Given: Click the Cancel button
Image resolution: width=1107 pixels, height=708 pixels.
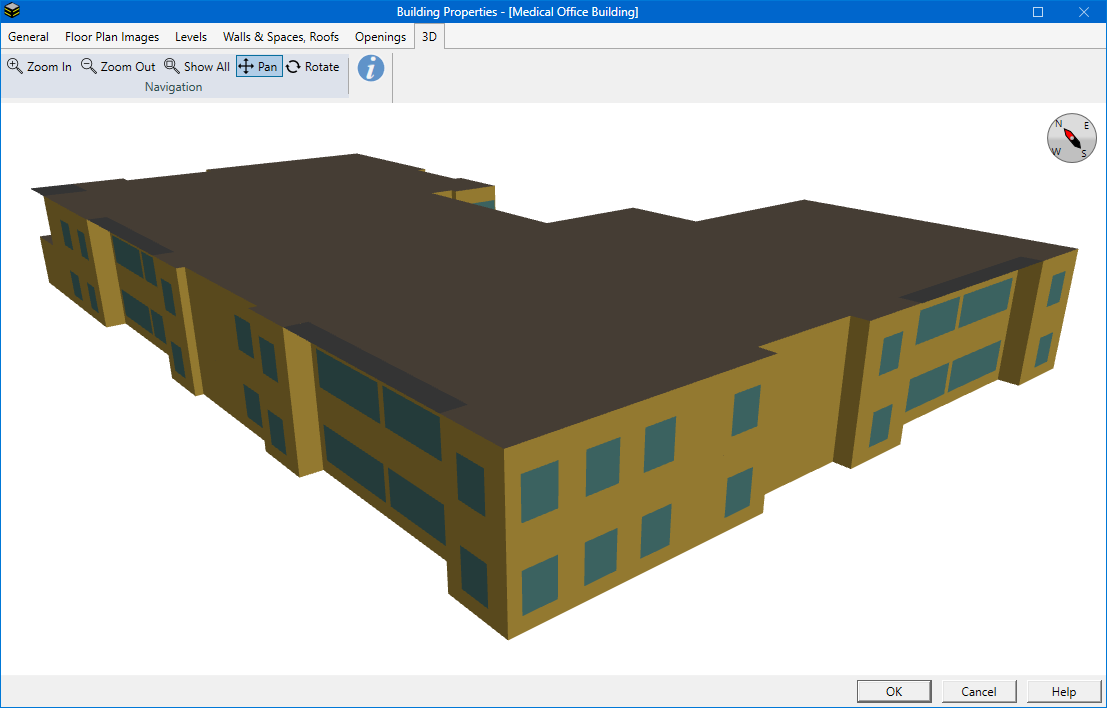Looking at the screenshot, I should [x=979, y=692].
